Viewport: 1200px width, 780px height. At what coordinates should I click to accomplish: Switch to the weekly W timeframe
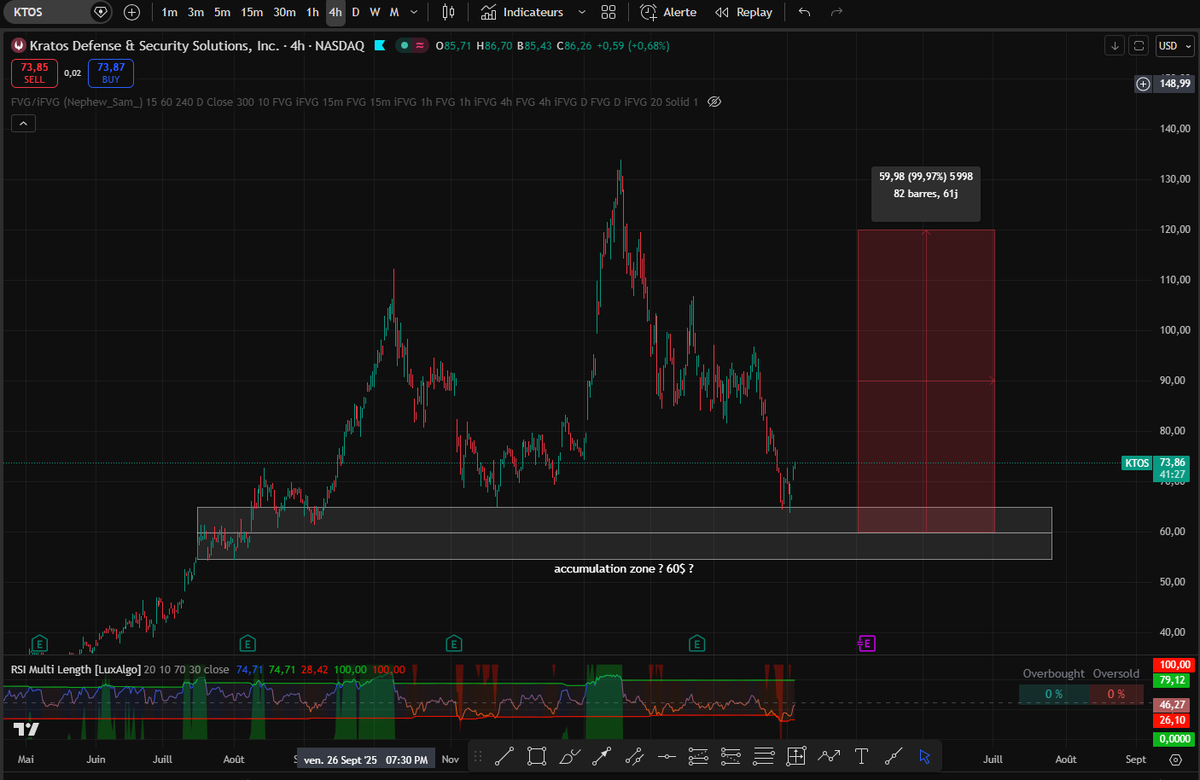[x=374, y=12]
